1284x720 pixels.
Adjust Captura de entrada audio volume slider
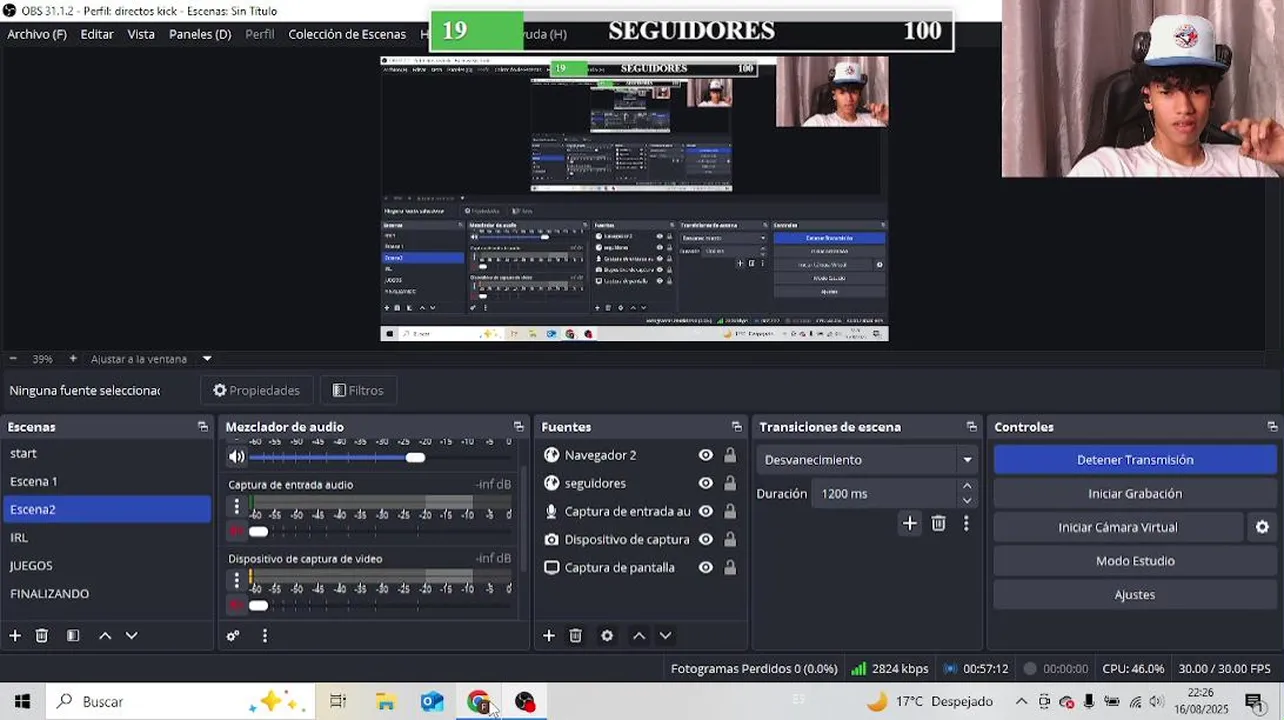coord(258,531)
